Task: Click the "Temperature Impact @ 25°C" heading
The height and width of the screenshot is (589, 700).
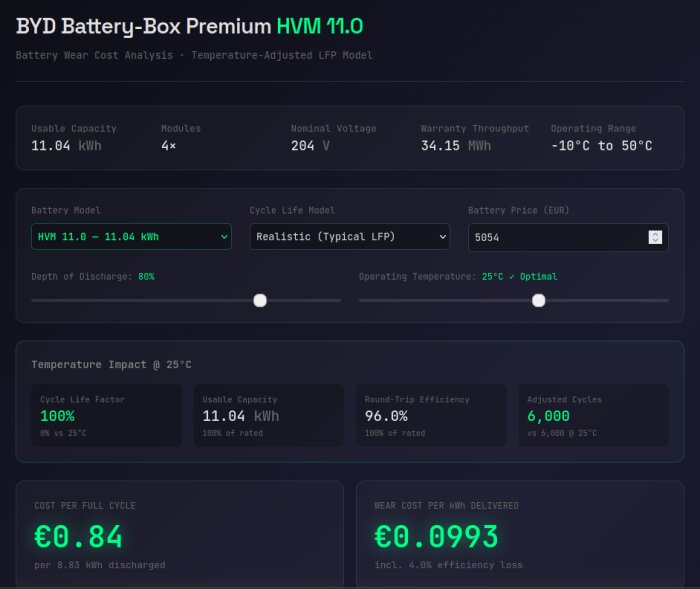Action: coord(111,364)
